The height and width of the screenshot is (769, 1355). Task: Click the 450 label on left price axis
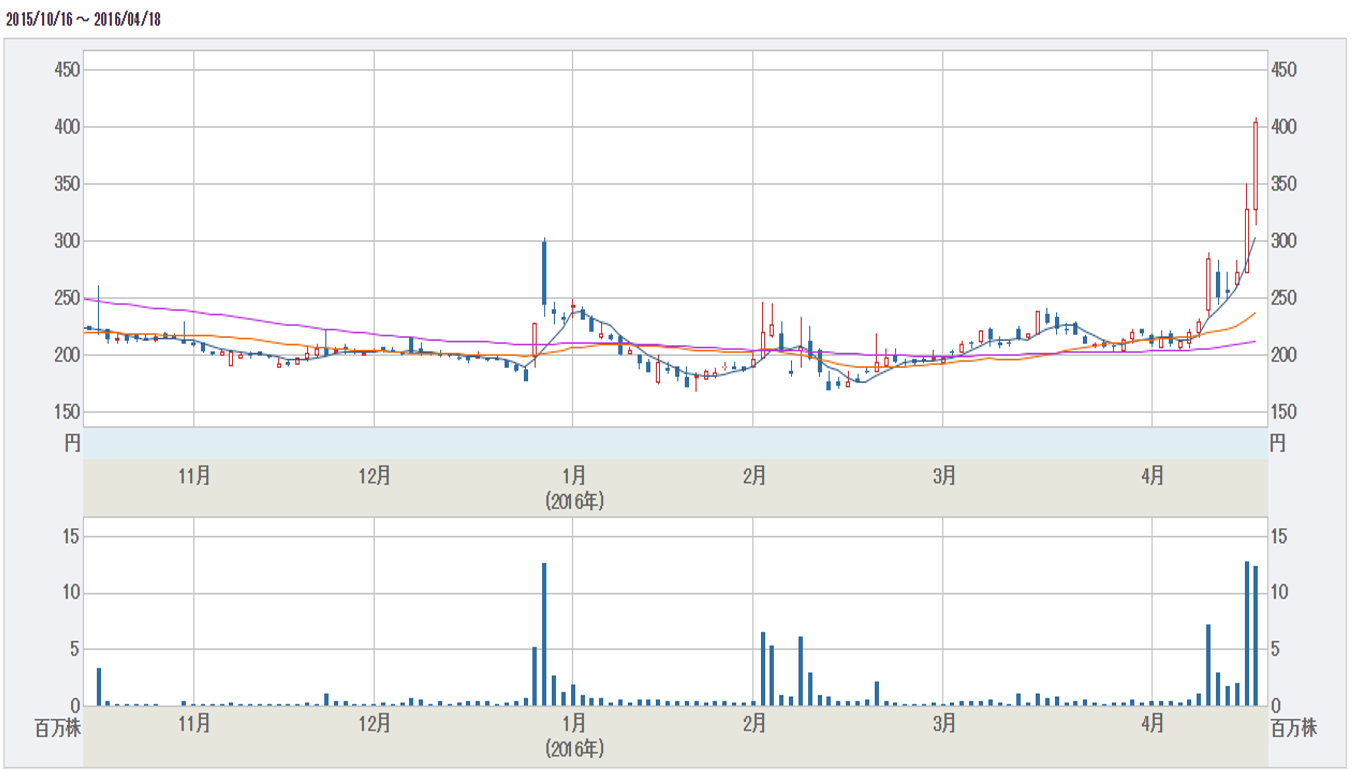(67, 70)
